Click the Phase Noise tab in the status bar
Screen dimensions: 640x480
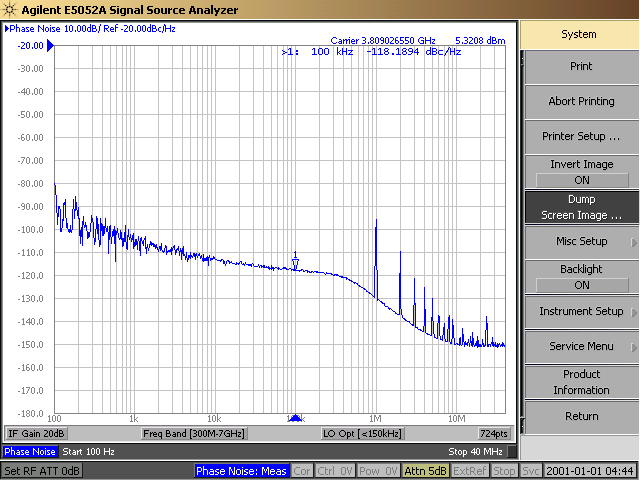tap(30, 451)
